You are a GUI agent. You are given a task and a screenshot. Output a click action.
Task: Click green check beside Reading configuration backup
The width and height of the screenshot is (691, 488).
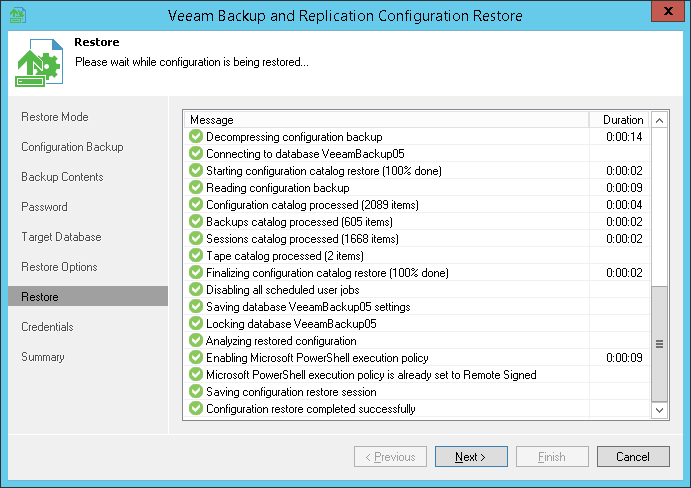click(x=196, y=188)
